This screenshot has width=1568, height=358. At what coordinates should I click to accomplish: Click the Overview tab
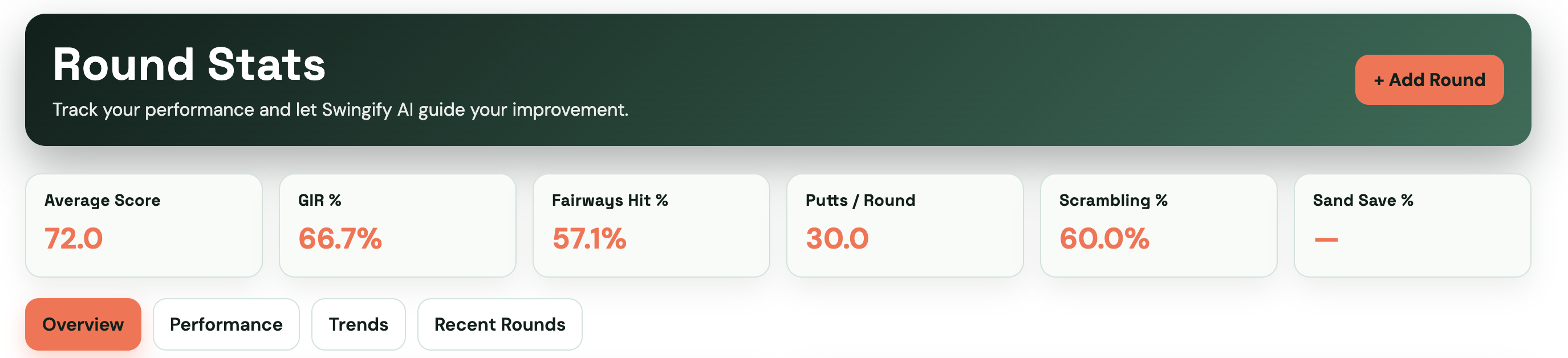click(83, 324)
